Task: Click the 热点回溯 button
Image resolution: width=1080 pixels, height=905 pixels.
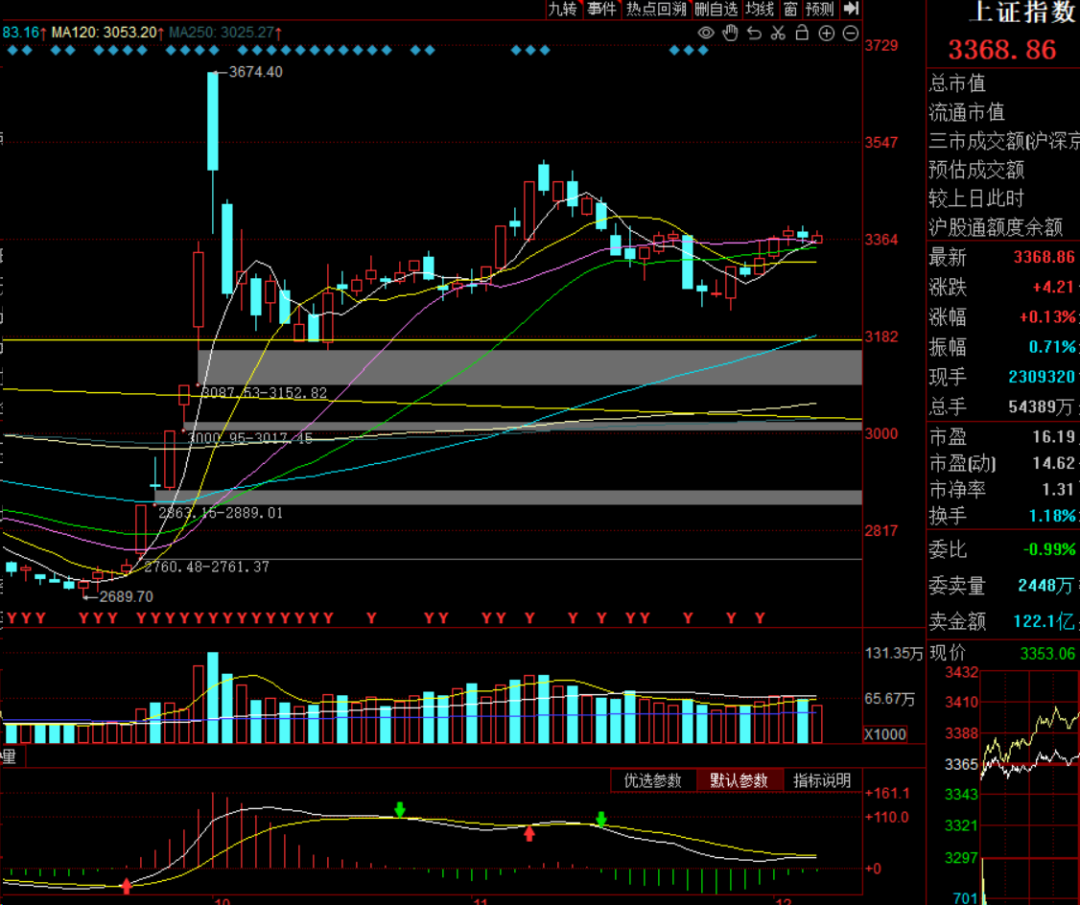Action: [x=657, y=9]
